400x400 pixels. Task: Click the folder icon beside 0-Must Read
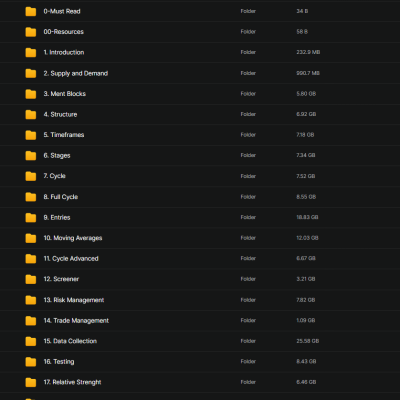click(31, 11)
